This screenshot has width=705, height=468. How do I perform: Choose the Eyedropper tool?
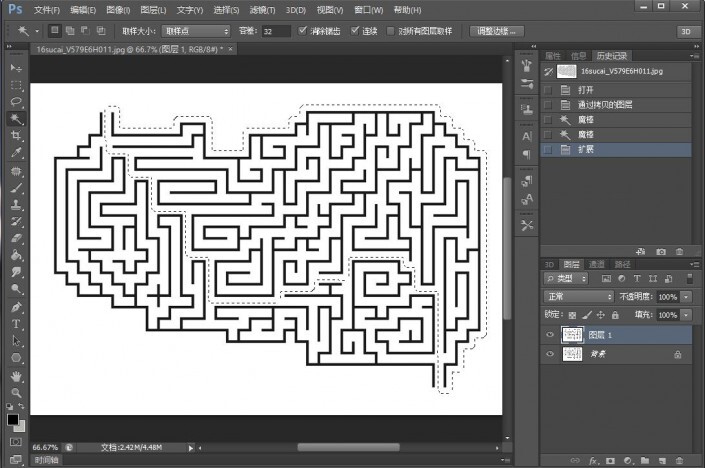[x=16, y=153]
